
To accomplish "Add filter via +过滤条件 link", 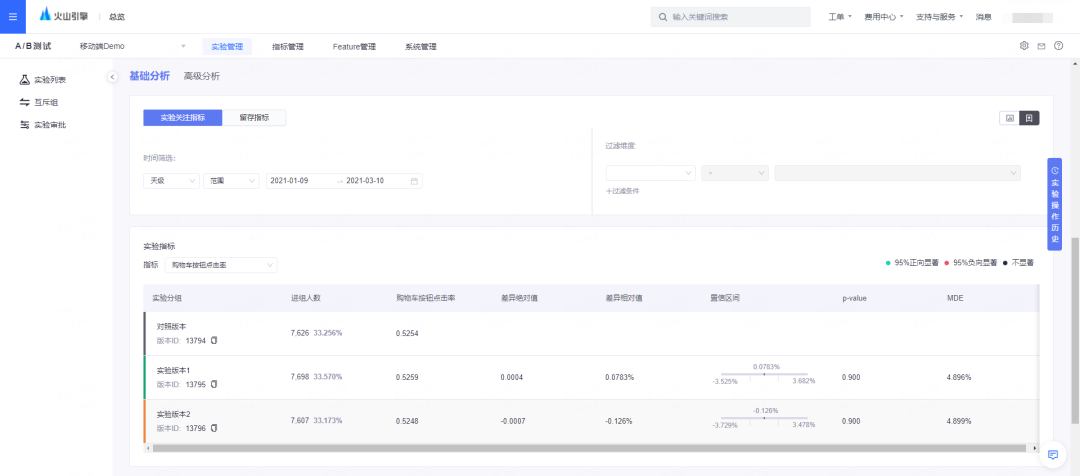I will (623, 191).
